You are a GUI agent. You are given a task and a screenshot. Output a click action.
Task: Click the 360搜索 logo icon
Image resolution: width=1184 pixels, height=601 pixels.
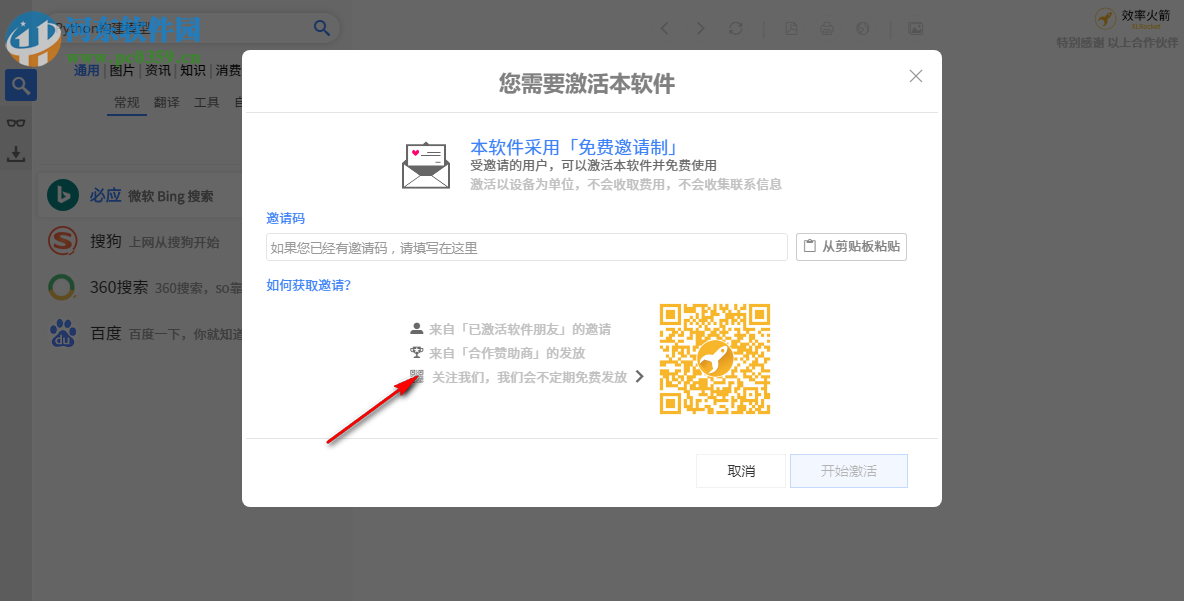63,288
